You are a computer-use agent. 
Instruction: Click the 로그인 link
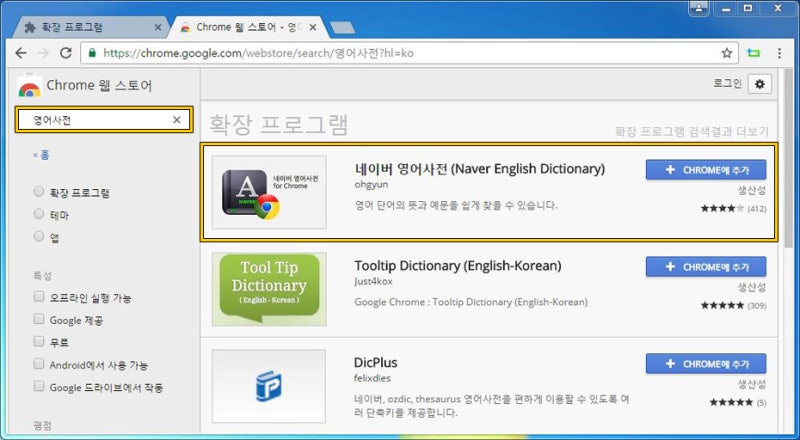[727, 83]
